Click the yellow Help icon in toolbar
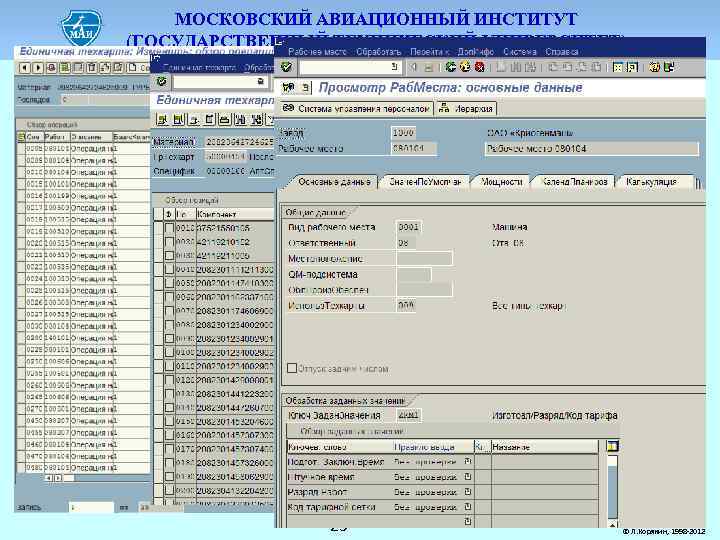 [x=654, y=68]
